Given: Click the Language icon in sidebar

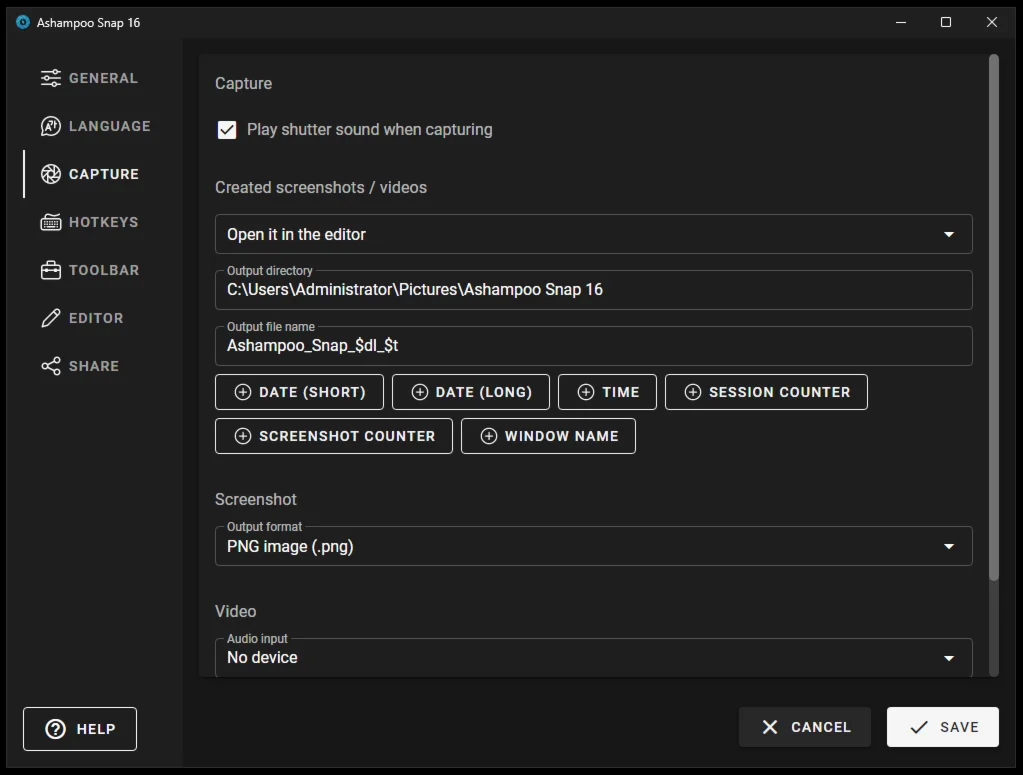Looking at the screenshot, I should (50, 126).
